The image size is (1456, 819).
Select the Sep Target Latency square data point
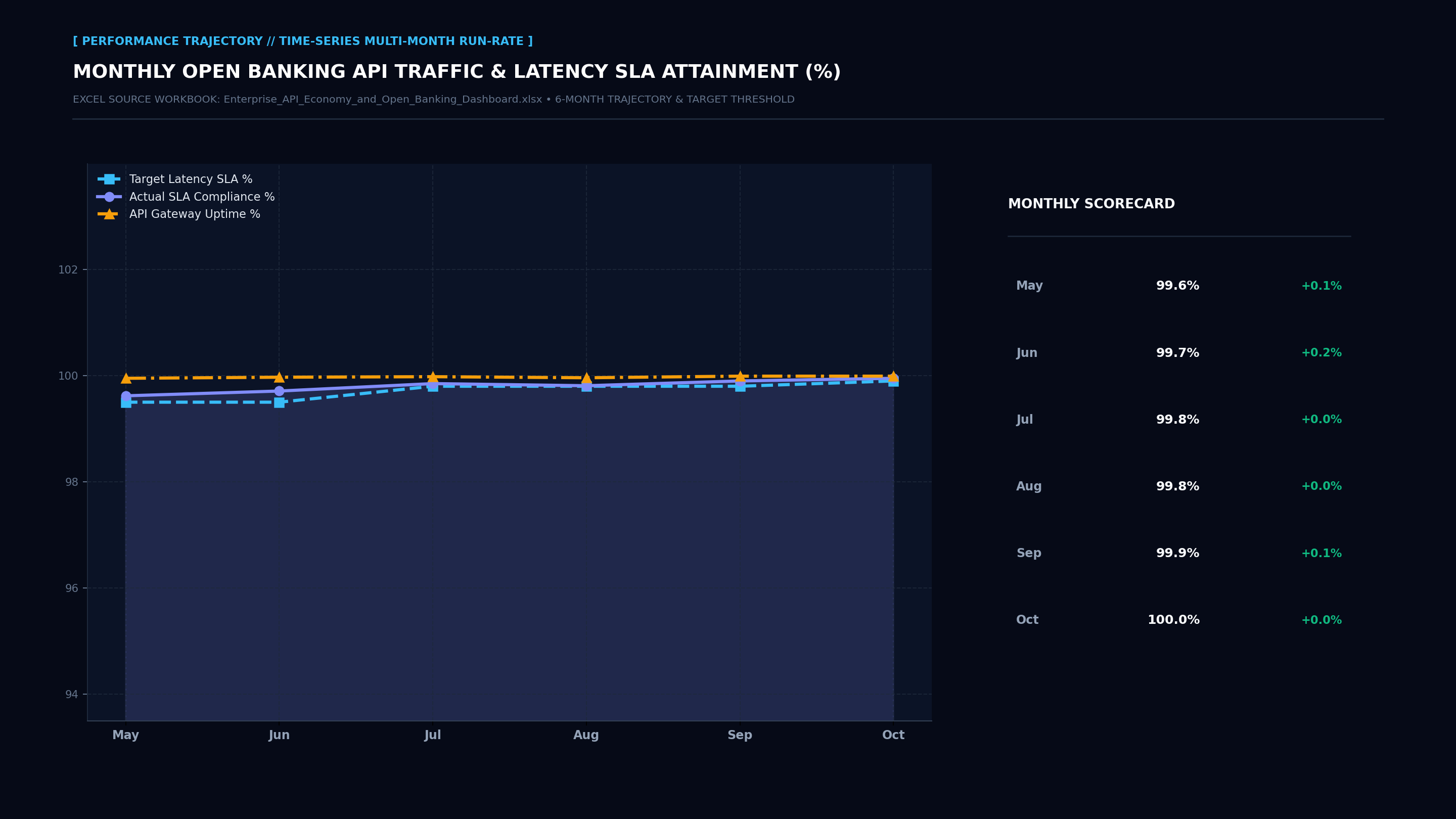tap(740, 386)
